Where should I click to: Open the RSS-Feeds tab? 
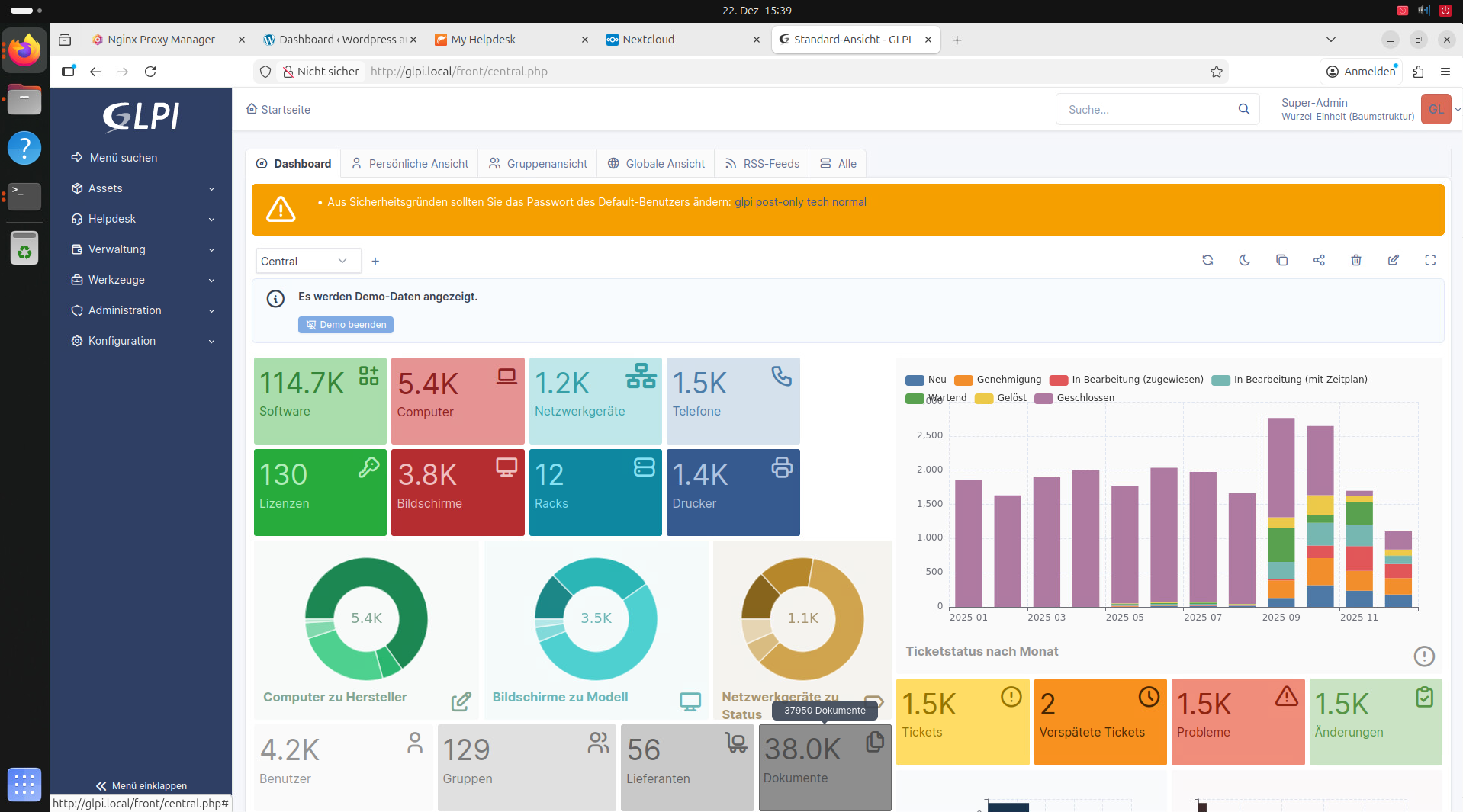pos(762,164)
